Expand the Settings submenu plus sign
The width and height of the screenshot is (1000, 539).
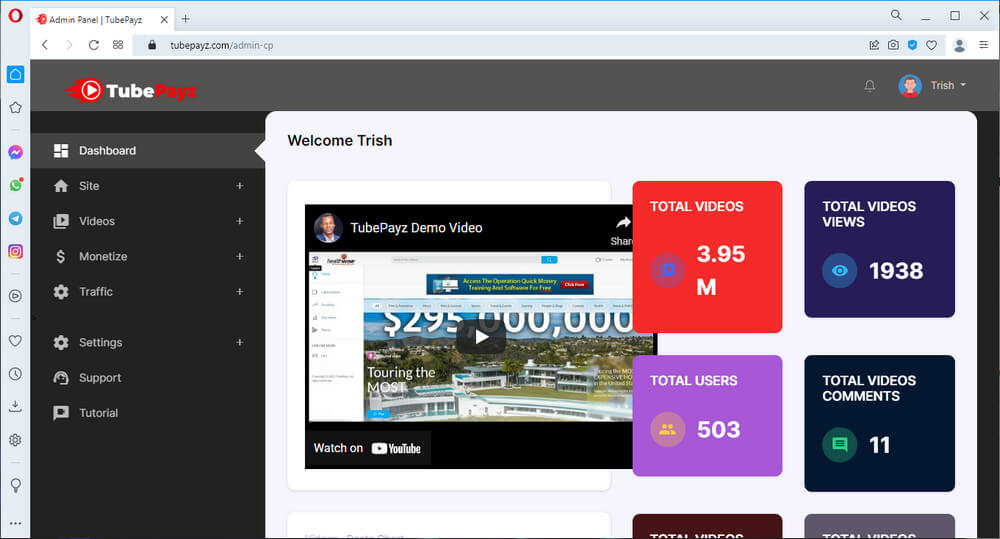(x=240, y=343)
